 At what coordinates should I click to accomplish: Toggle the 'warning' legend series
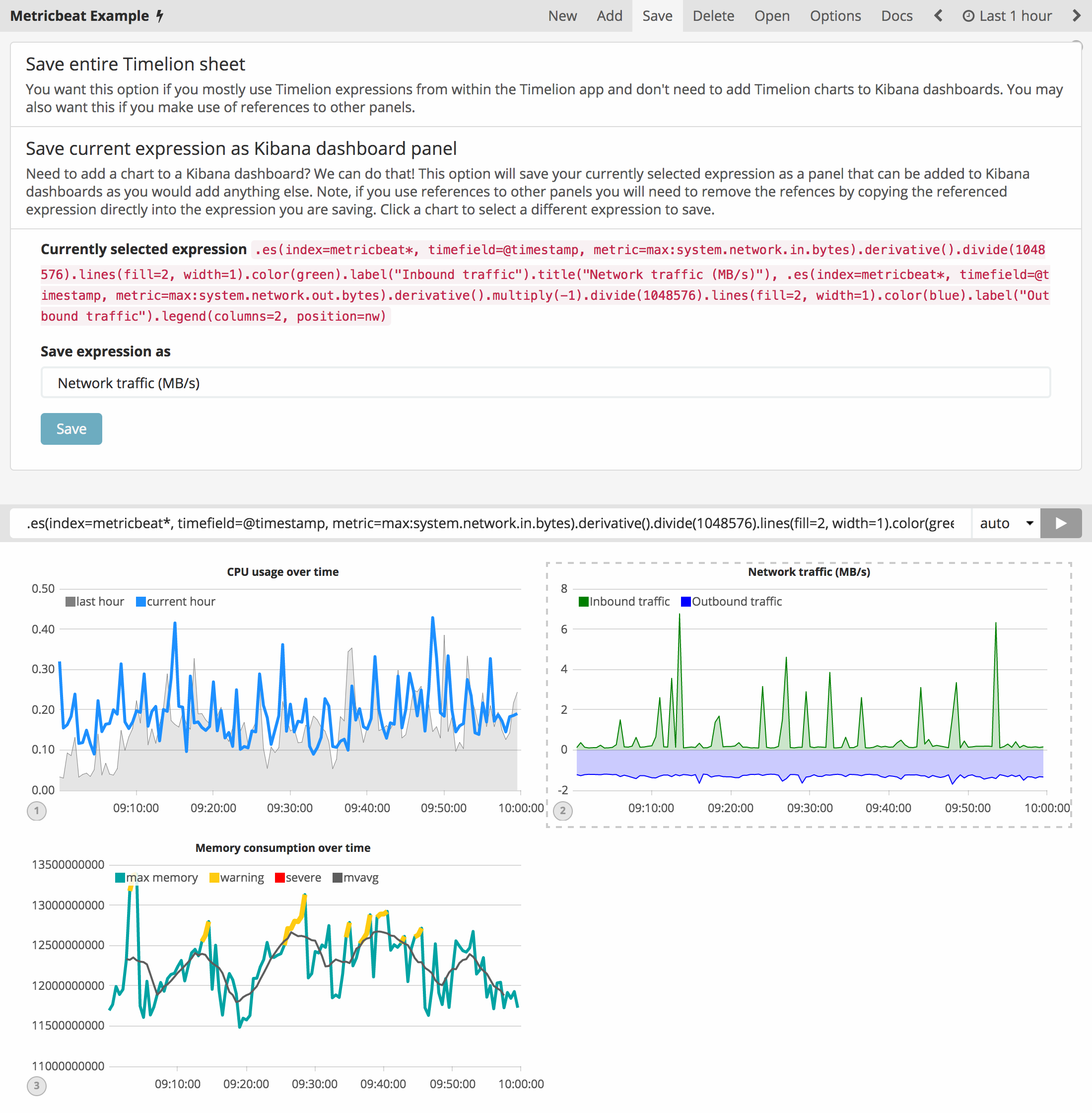pos(241,877)
